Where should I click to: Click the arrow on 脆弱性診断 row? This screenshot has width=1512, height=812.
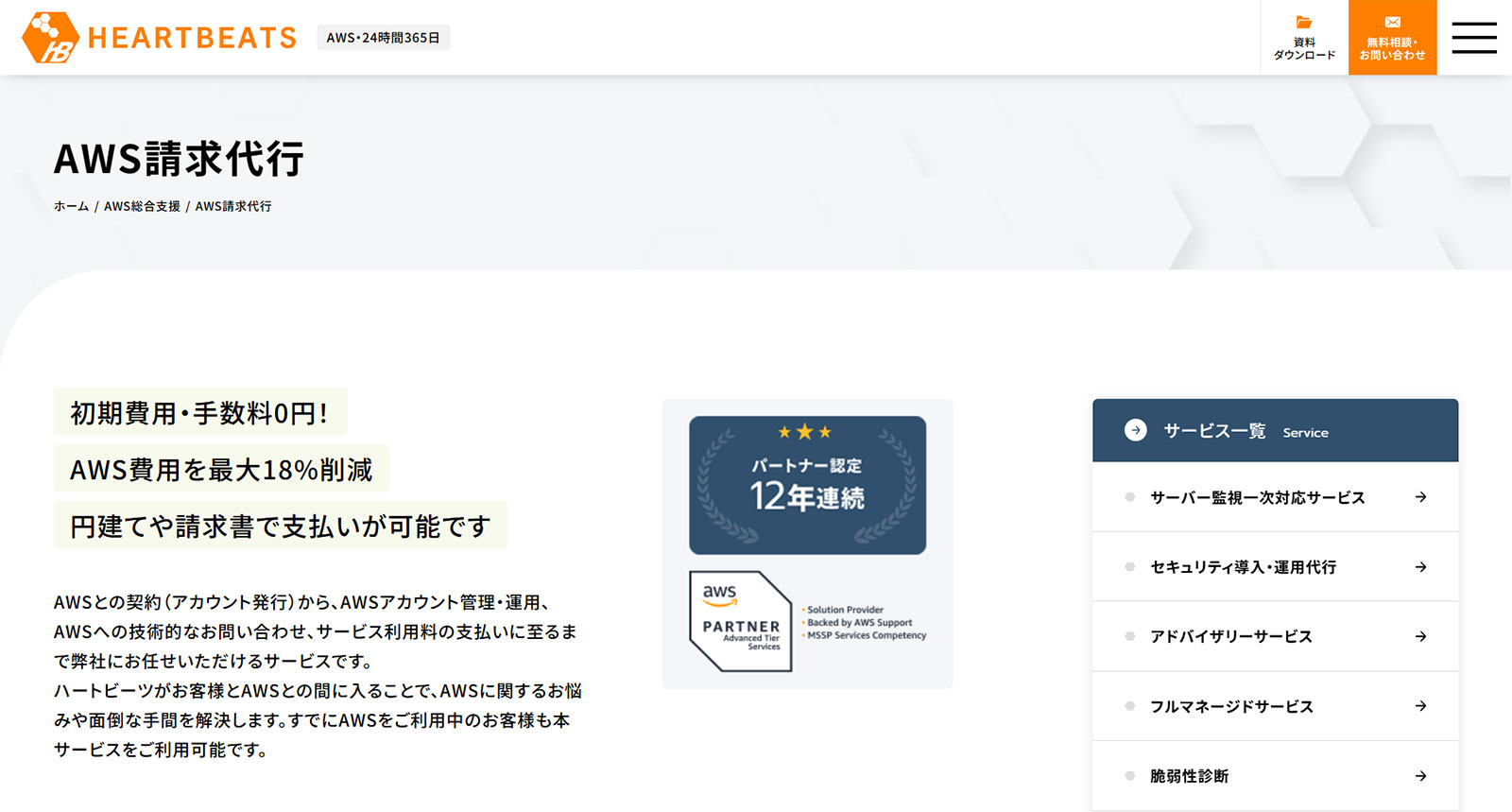1420,776
